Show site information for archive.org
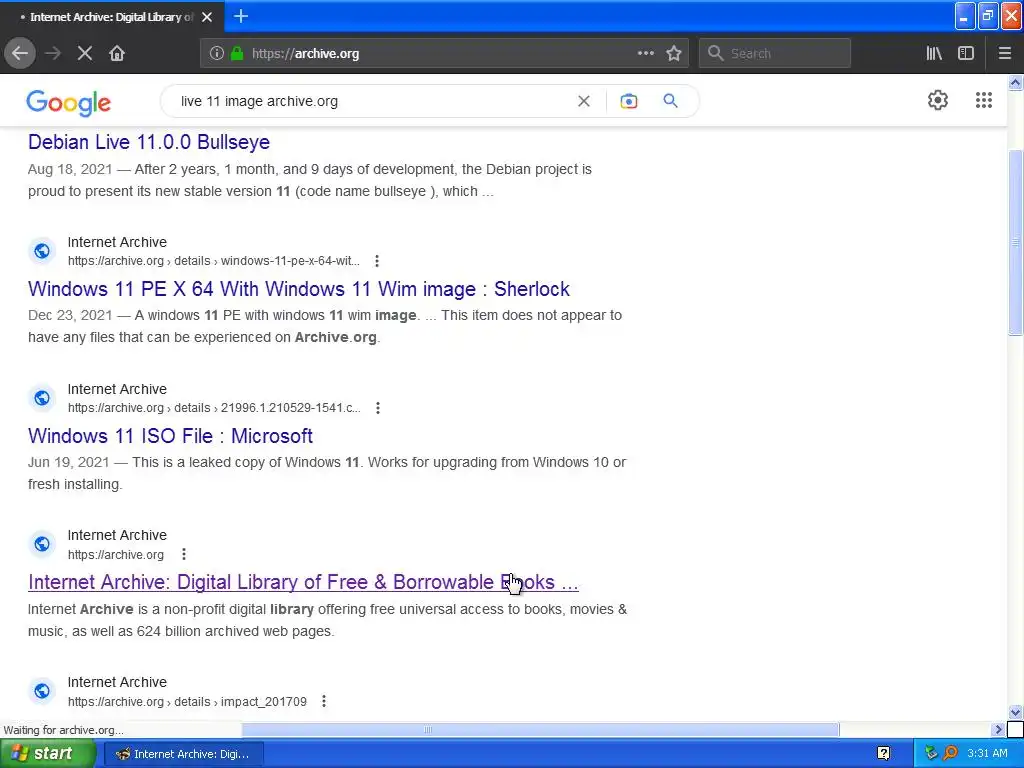 217,54
